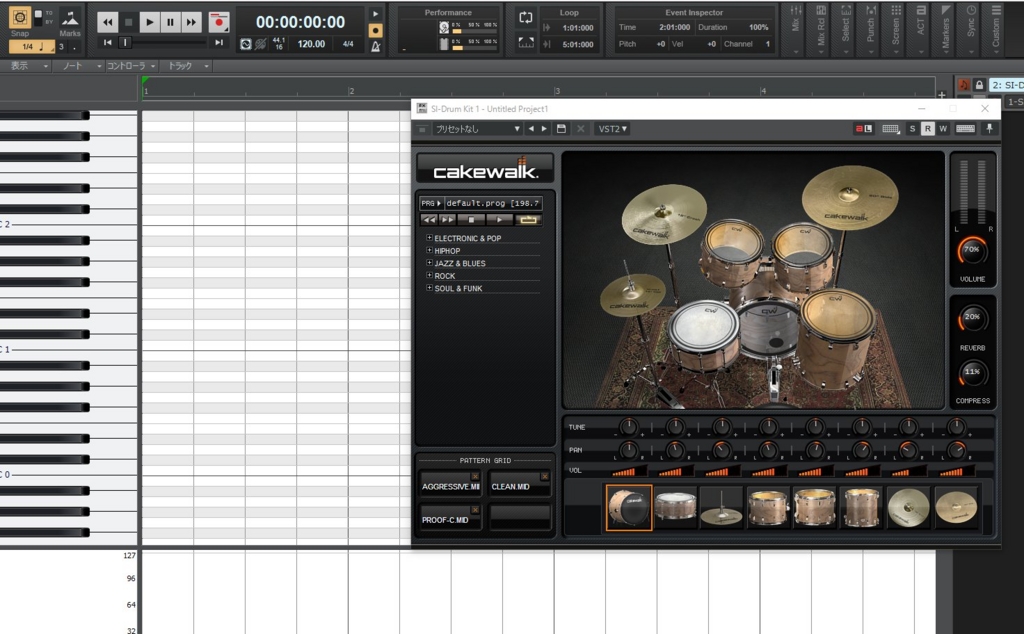Rewind the SI-Drum pattern player
The height and width of the screenshot is (634, 1024).
(429, 220)
